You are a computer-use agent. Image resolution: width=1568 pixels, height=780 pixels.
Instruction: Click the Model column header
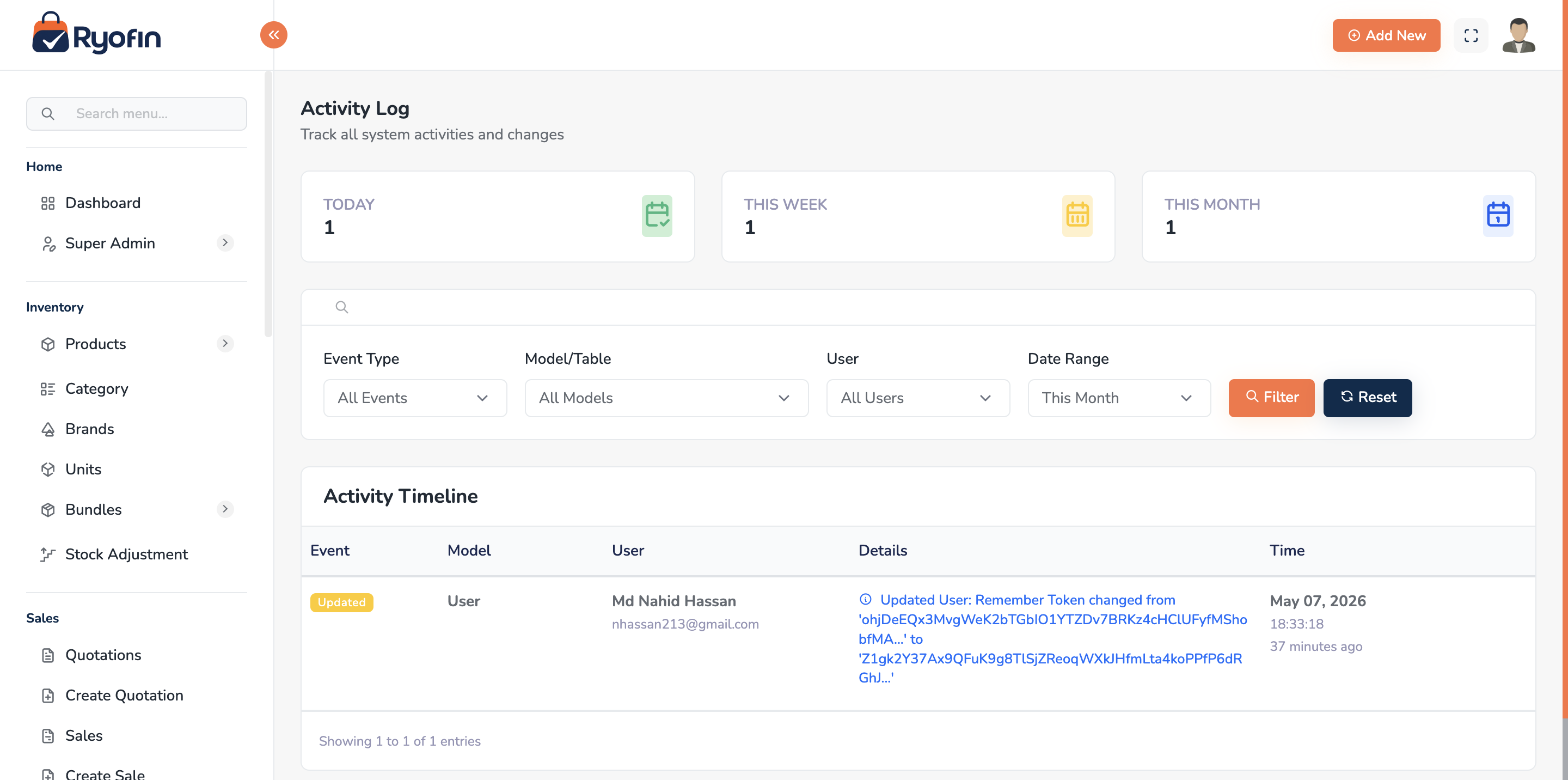pos(469,551)
